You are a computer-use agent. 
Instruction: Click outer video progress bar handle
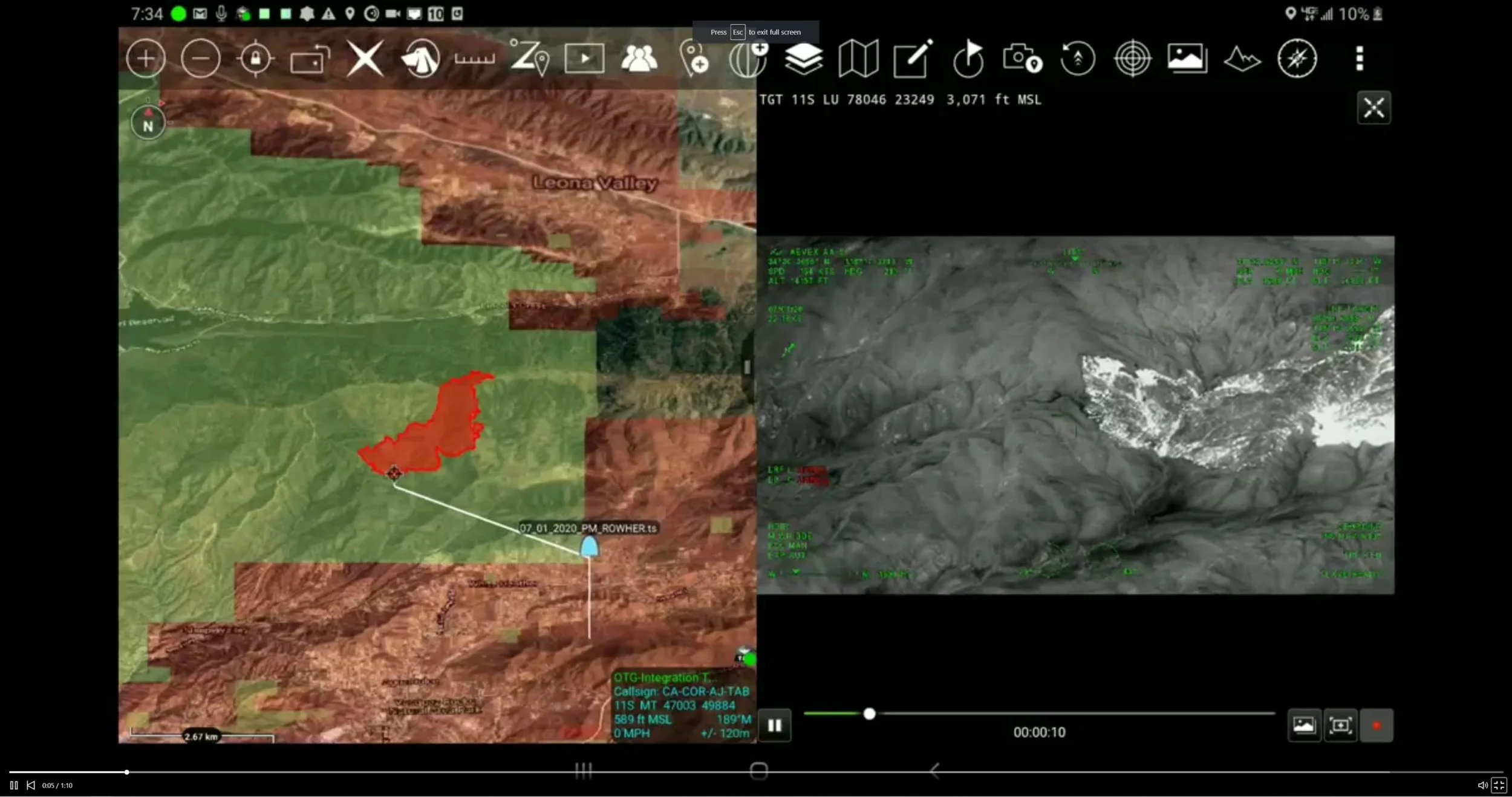pos(127,772)
